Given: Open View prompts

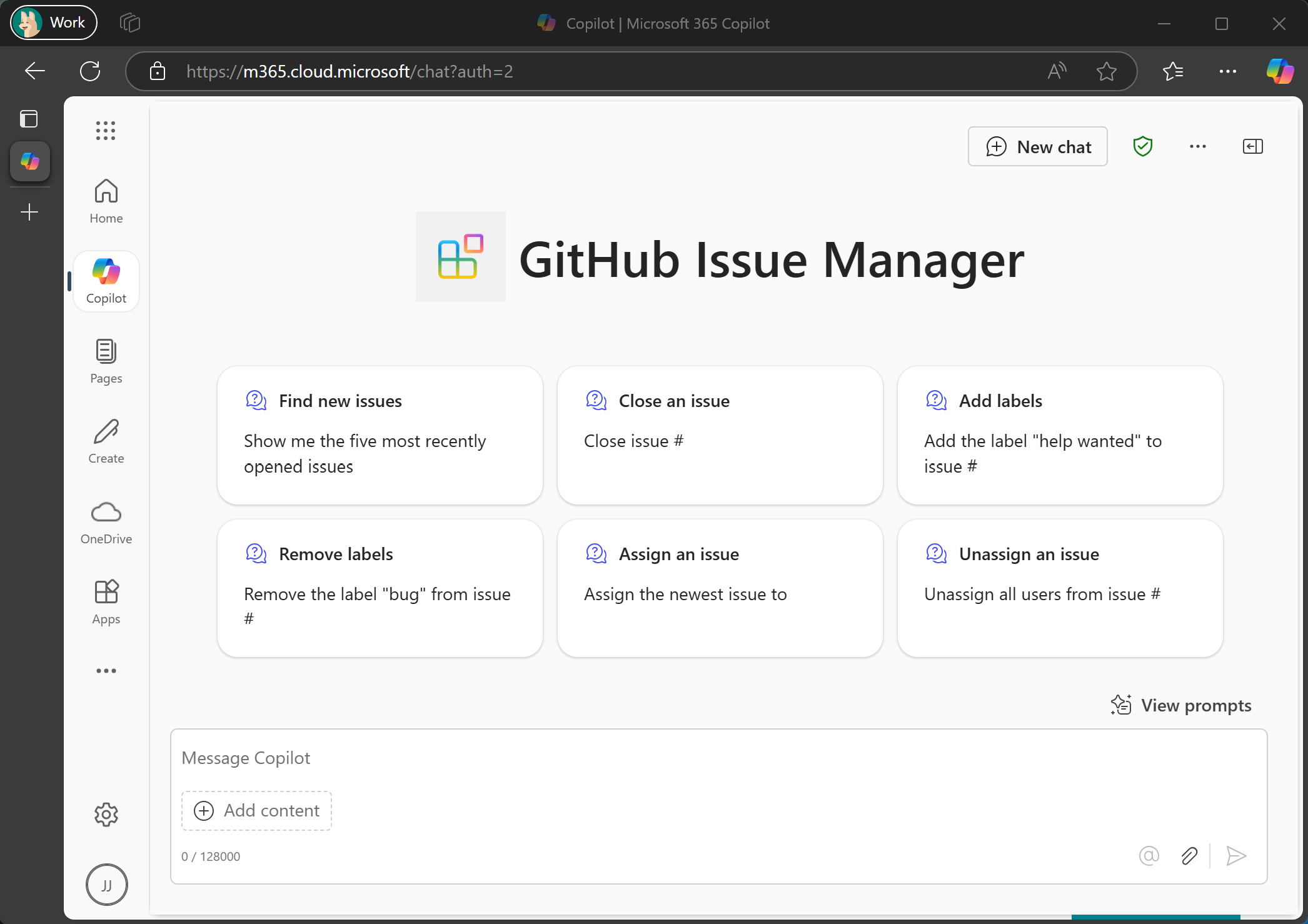Looking at the screenshot, I should 1182,705.
